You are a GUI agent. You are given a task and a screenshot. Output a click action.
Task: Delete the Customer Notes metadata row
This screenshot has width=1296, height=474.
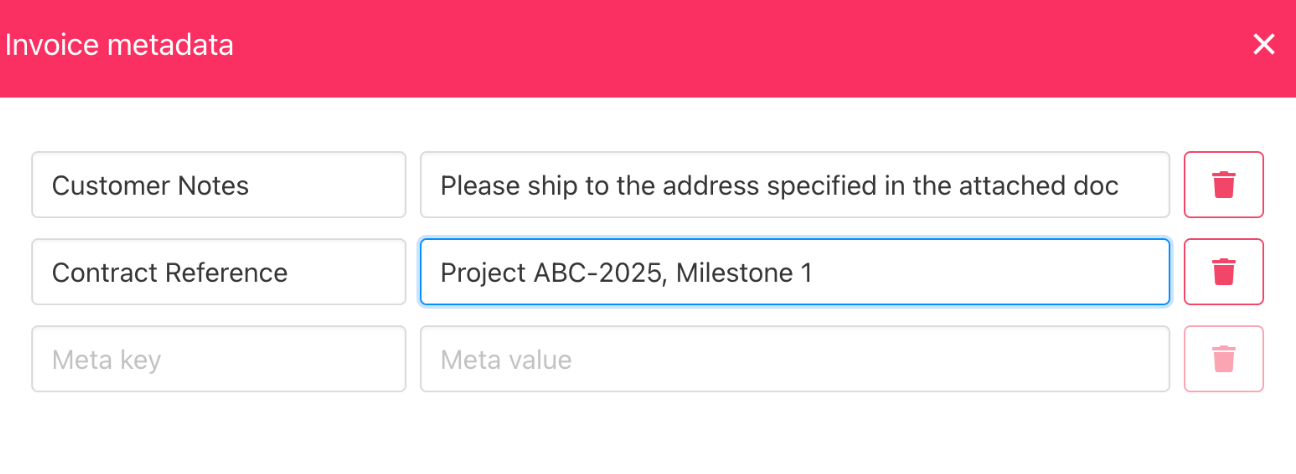[x=1224, y=185]
